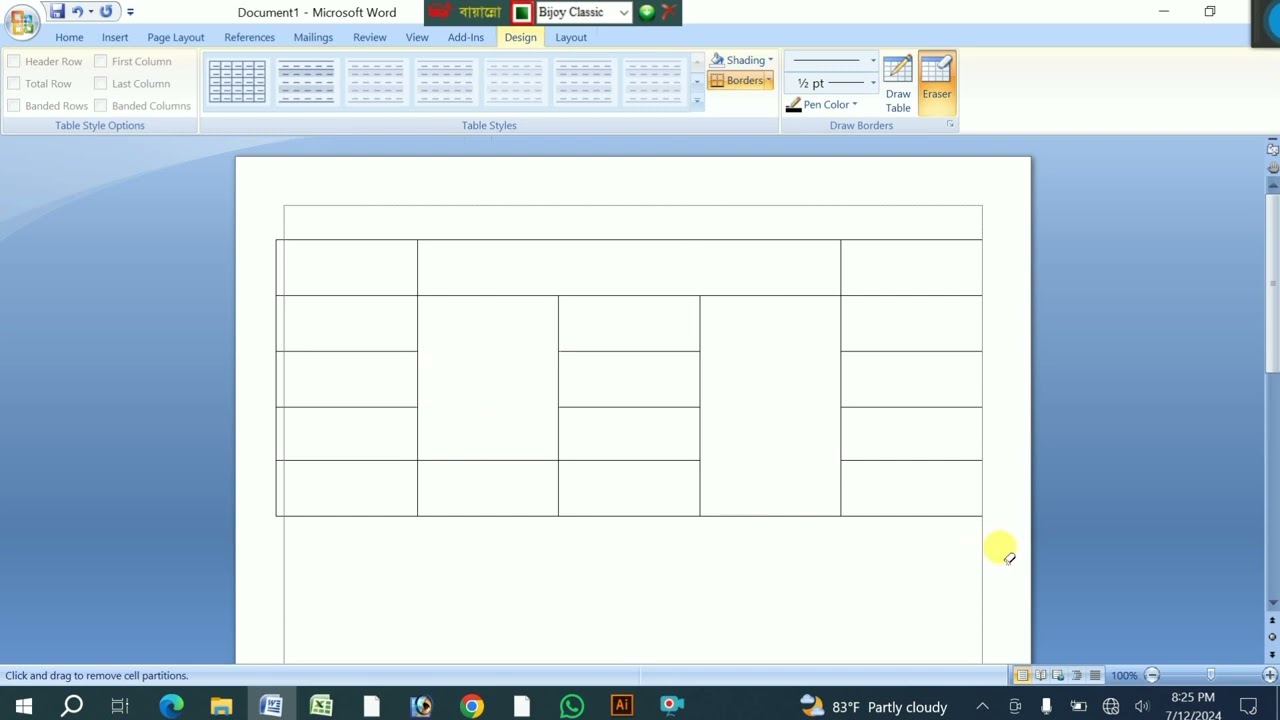Open File Explorer from the taskbar
Viewport: 1280px width, 720px height.
pos(221,706)
